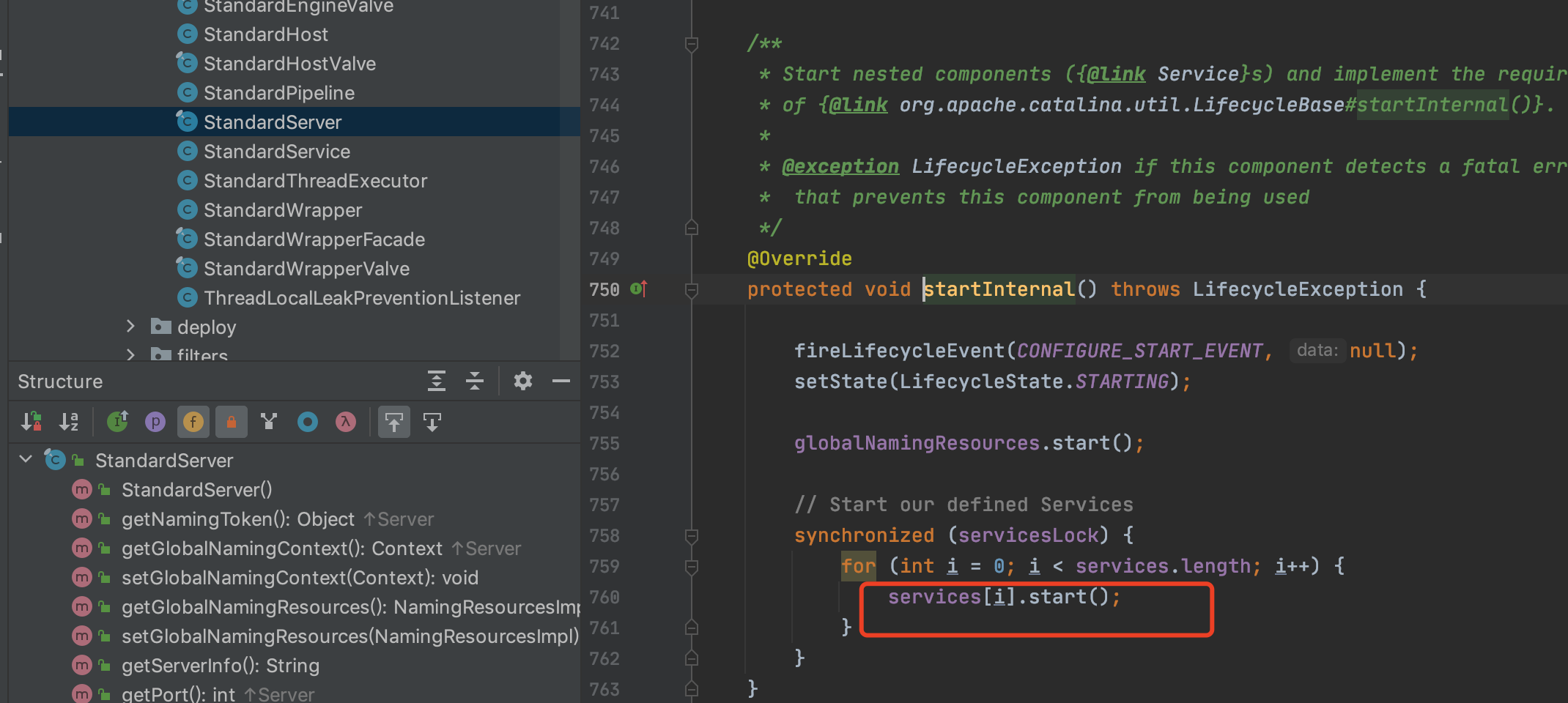The height and width of the screenshot is (703, 1568).
Task: Fold the synchronized block at line 758
Action: click(x=691, y=536)
